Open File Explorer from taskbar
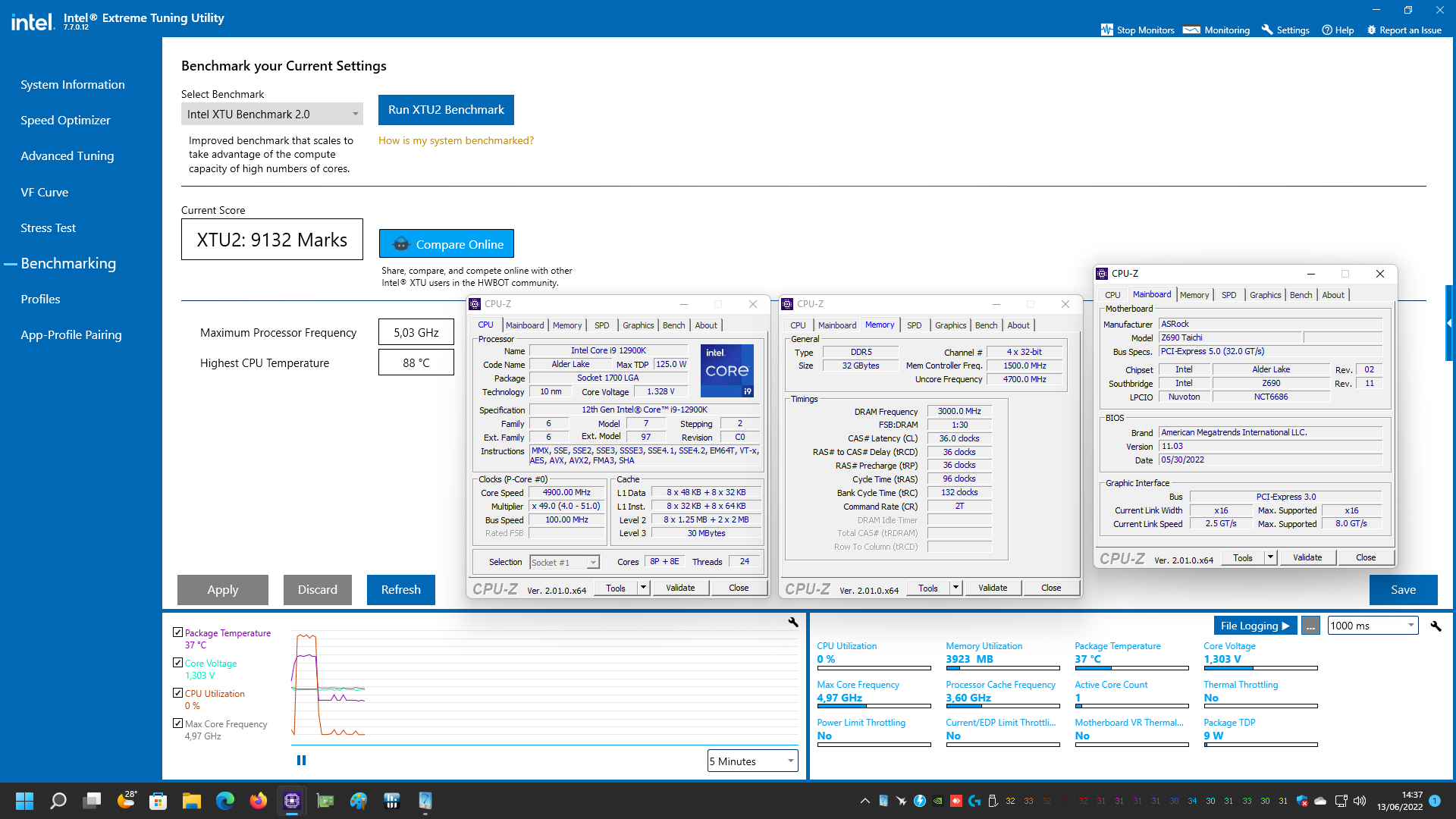 [x=191, y=801]
